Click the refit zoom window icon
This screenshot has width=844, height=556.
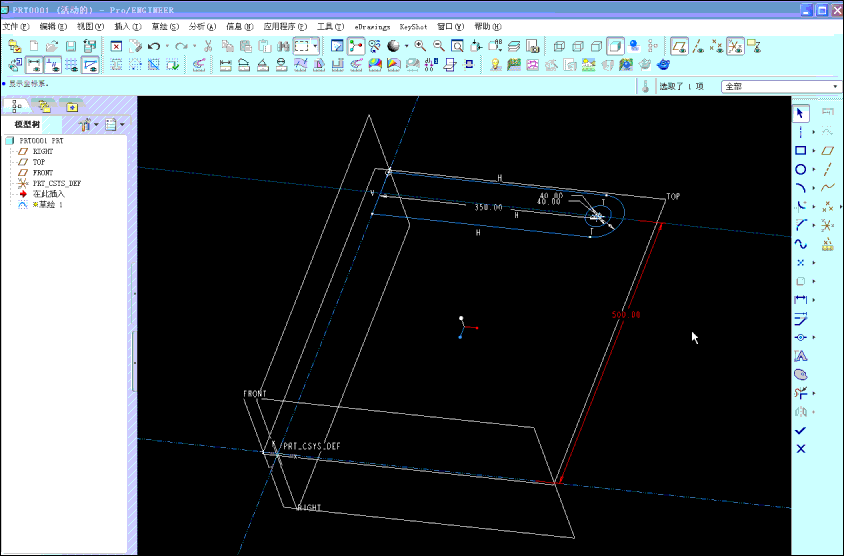[458, 46]
